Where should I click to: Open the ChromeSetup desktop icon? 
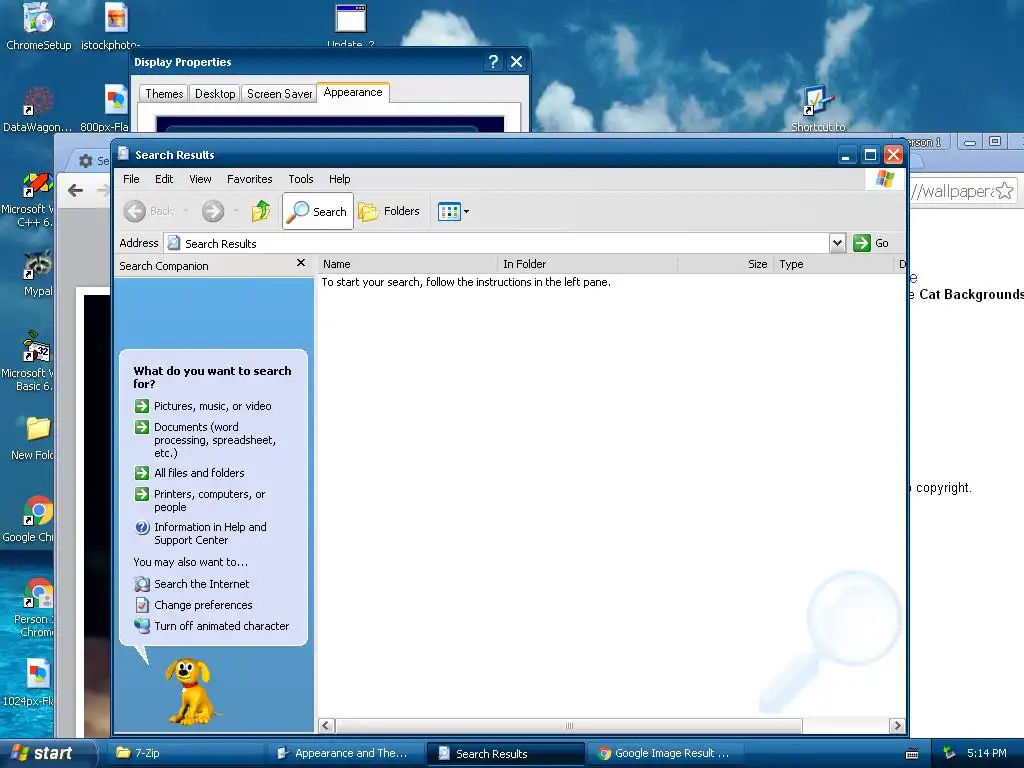pos(39,26)
